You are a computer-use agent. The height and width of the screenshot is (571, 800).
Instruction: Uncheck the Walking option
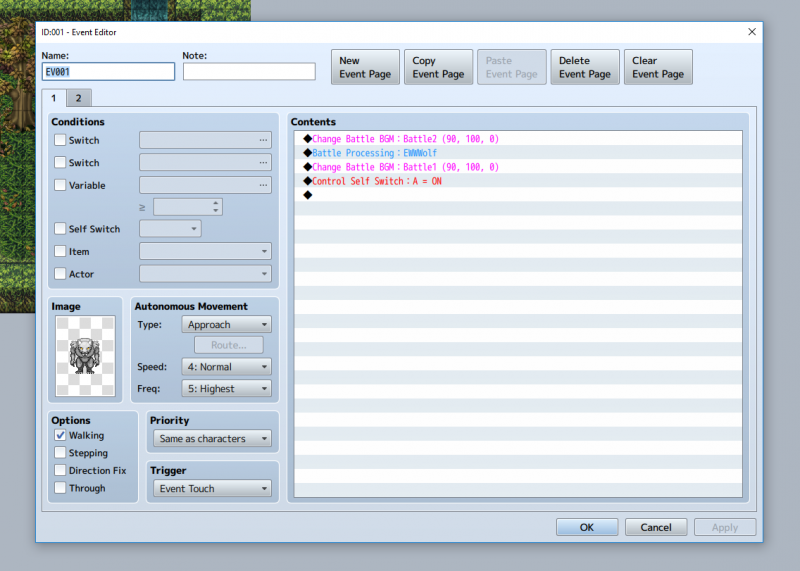click(x=60, y=435)
